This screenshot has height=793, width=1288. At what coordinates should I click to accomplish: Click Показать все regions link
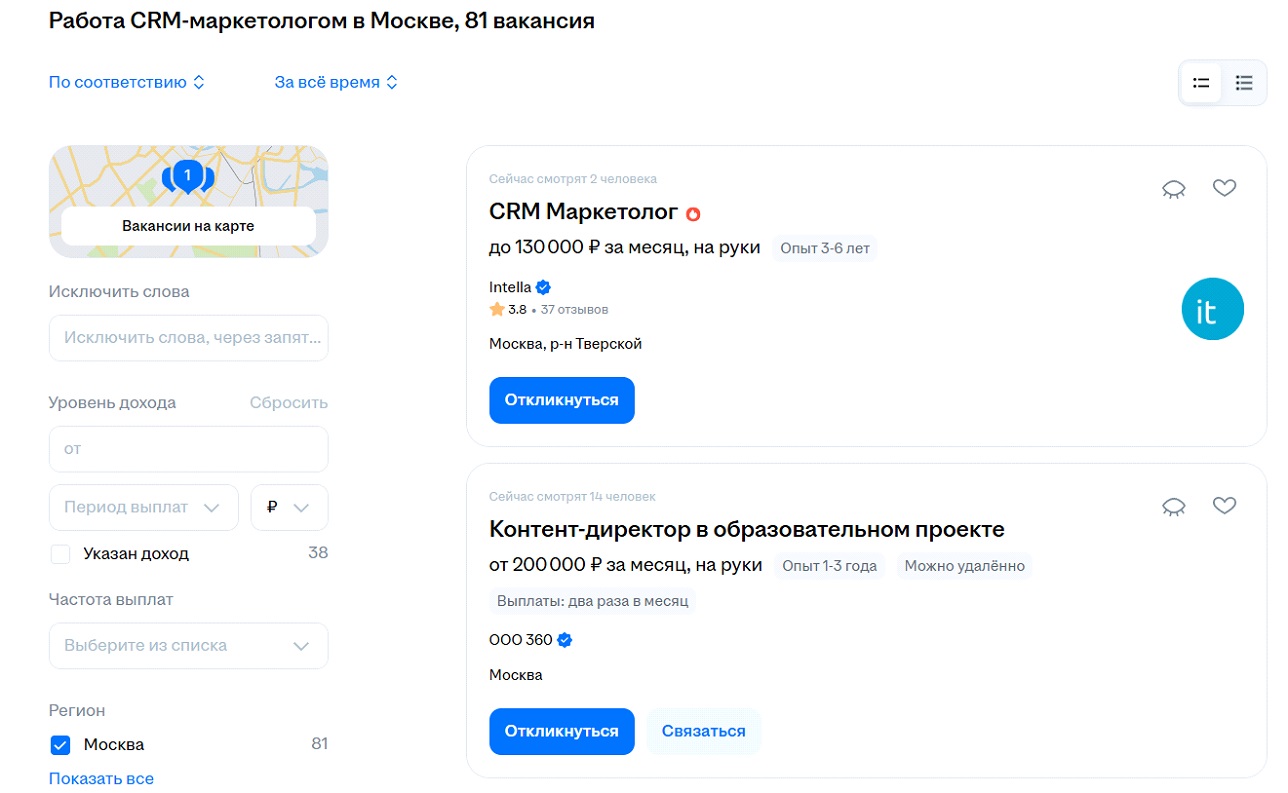click(101, 779)
